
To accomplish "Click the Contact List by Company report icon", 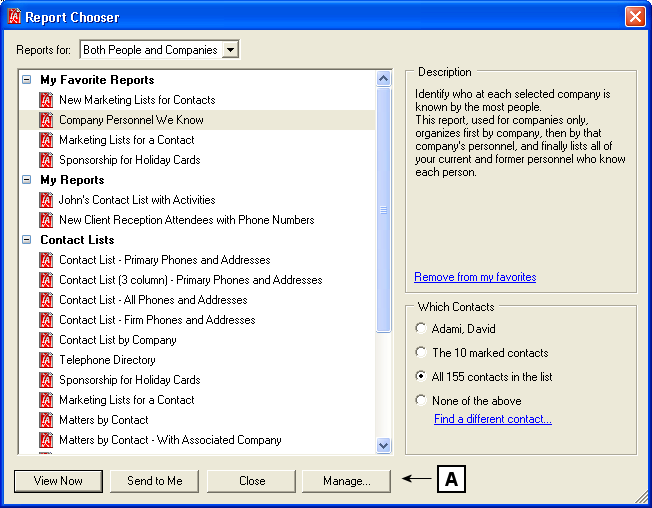I will pyautogui.click(x=46, y=340).
